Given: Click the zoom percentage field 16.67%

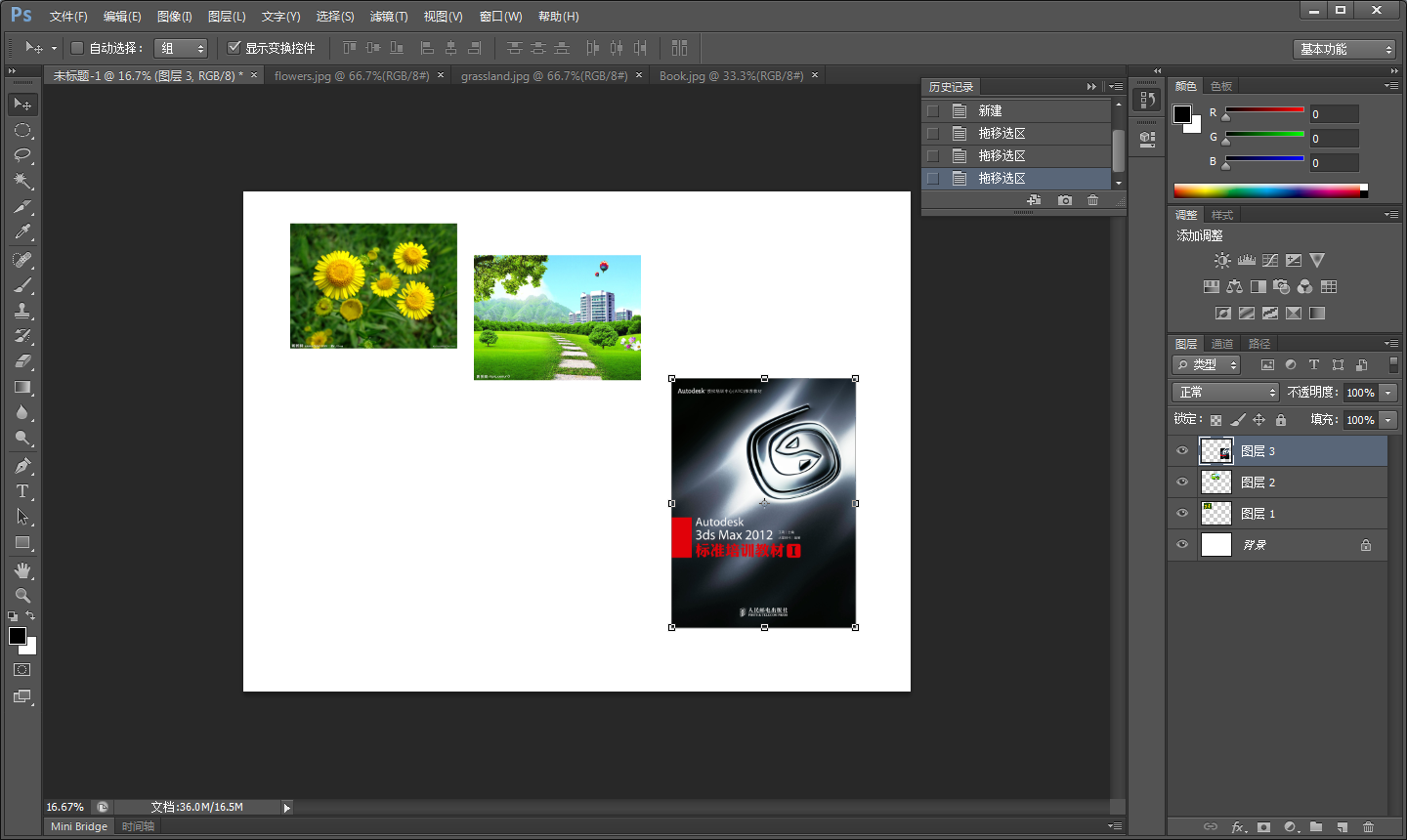Looking at the screenshot, I should coord(65,808).
